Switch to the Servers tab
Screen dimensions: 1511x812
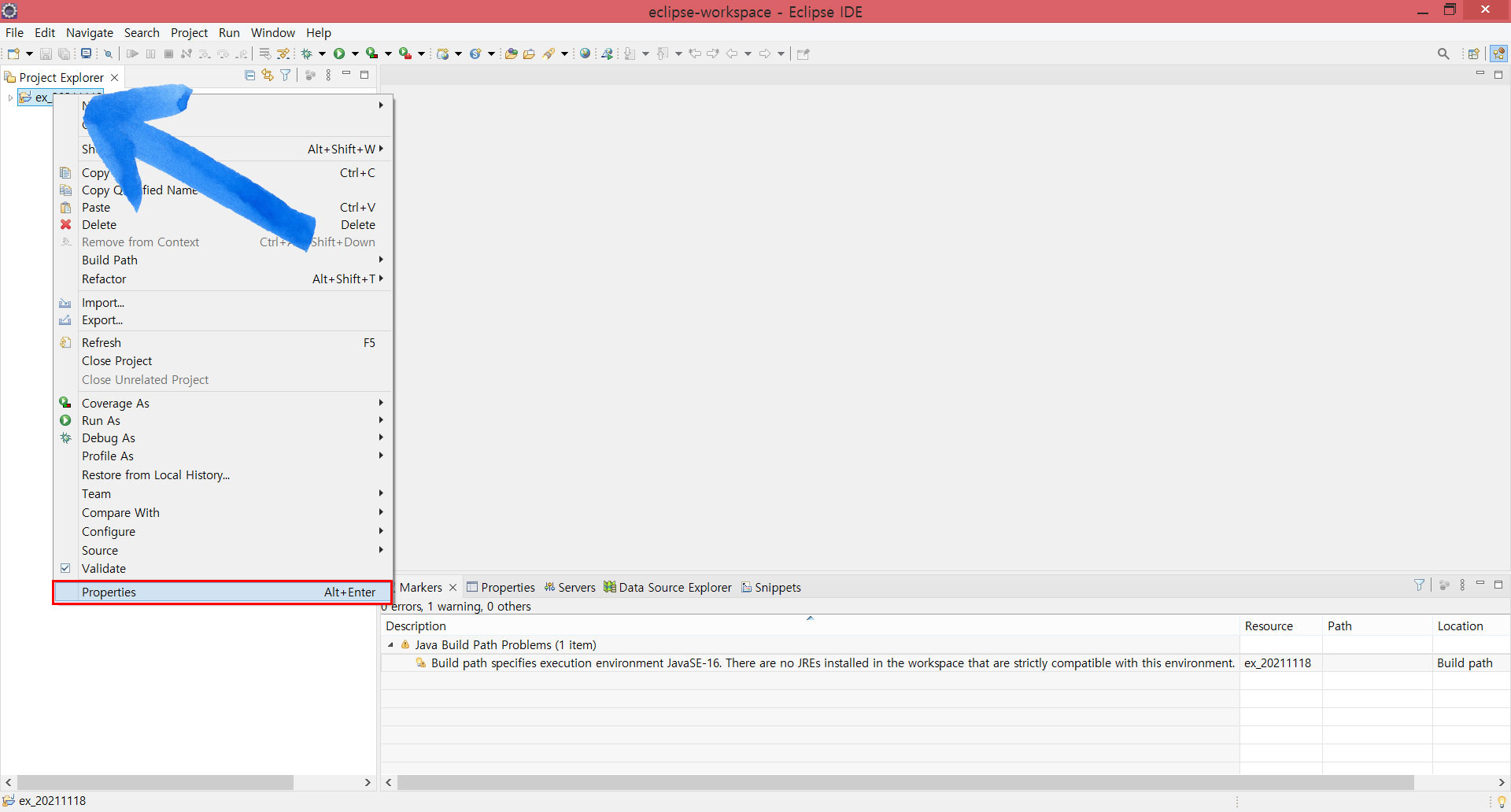pyautogui.click(x=570, y=587)
